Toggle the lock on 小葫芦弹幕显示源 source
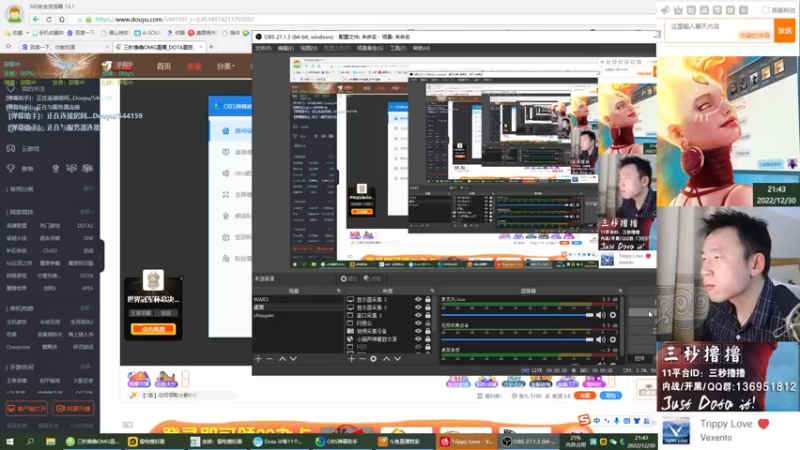Viewport: 800px width, 450px height. (428, 339)
